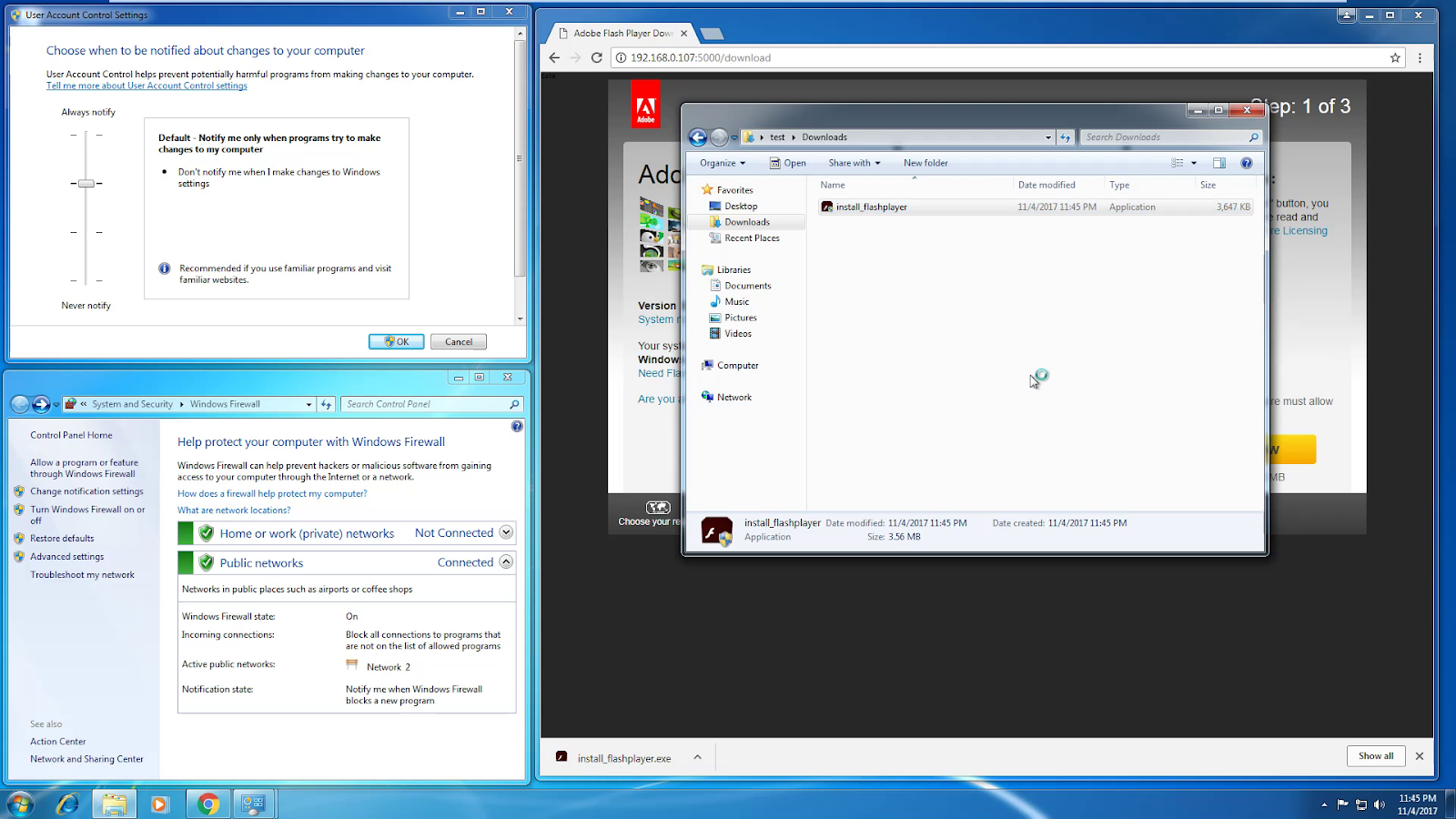Click Restore defaults in Firewall sidebar
The image size is (1456, 819).
tap(62, 539)
